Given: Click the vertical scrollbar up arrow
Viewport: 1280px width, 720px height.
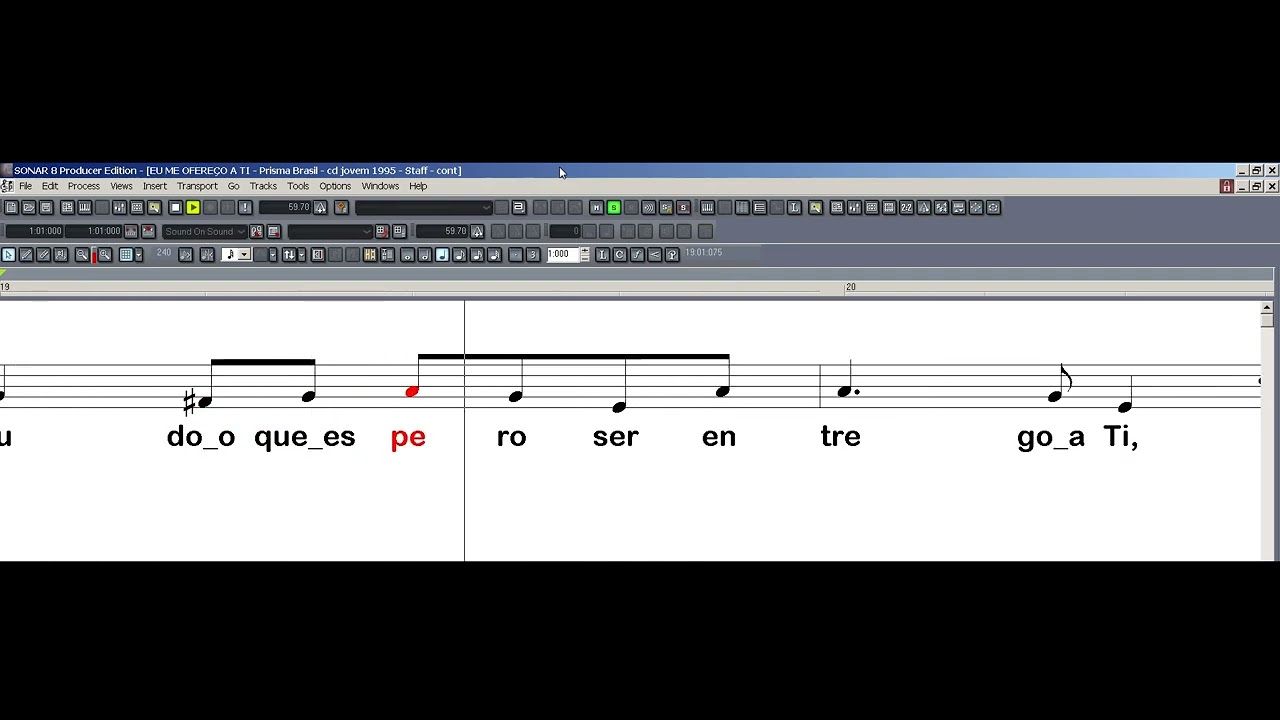Looking at the screenshot, I should click(x=1267, y=308).
